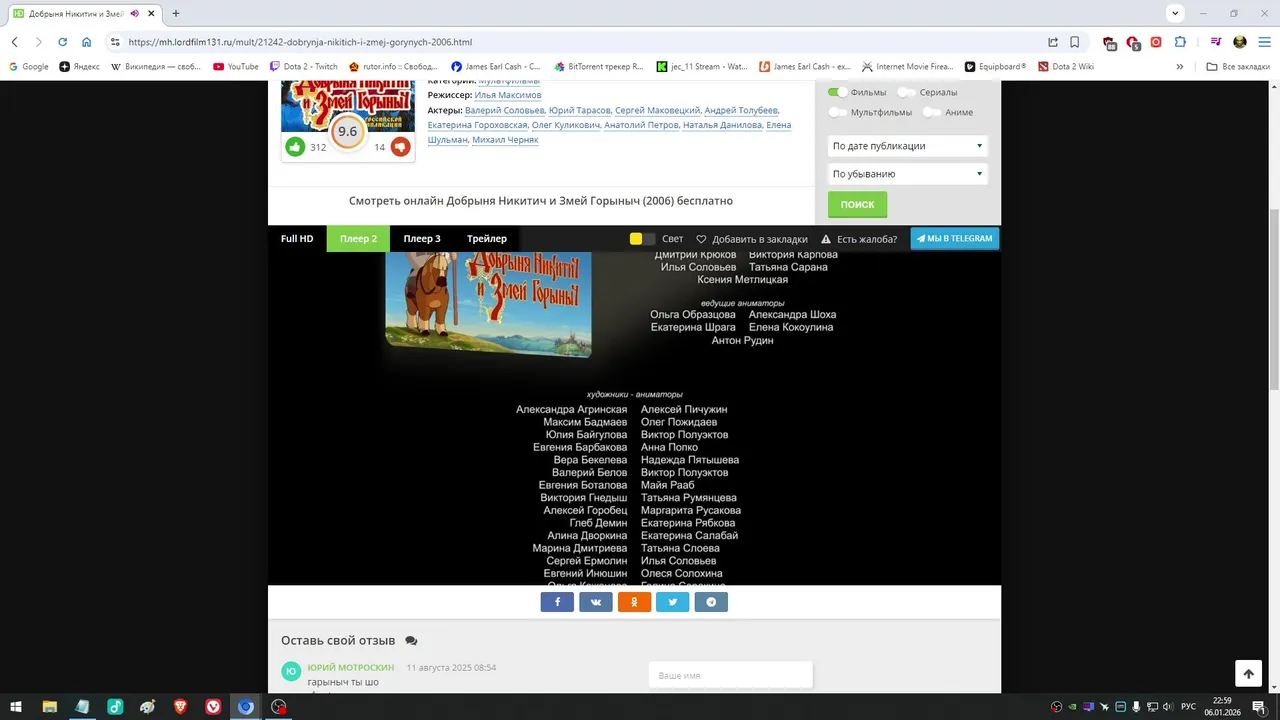1280x720 pixels.
Task: Click the scroll-to-top arrow button
Action: pyautogui.click(x=1248, y=674)
